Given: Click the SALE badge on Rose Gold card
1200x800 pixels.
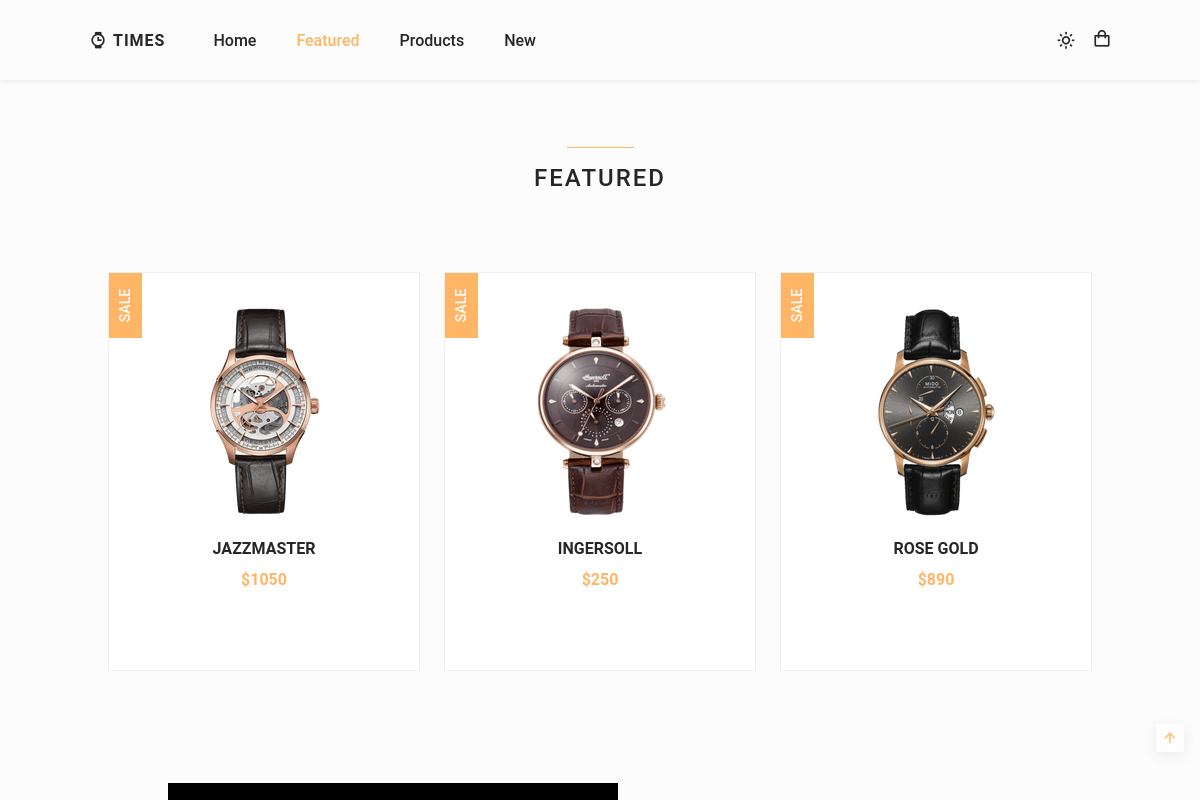Looking at the screenshot, I should coord(797,305).
